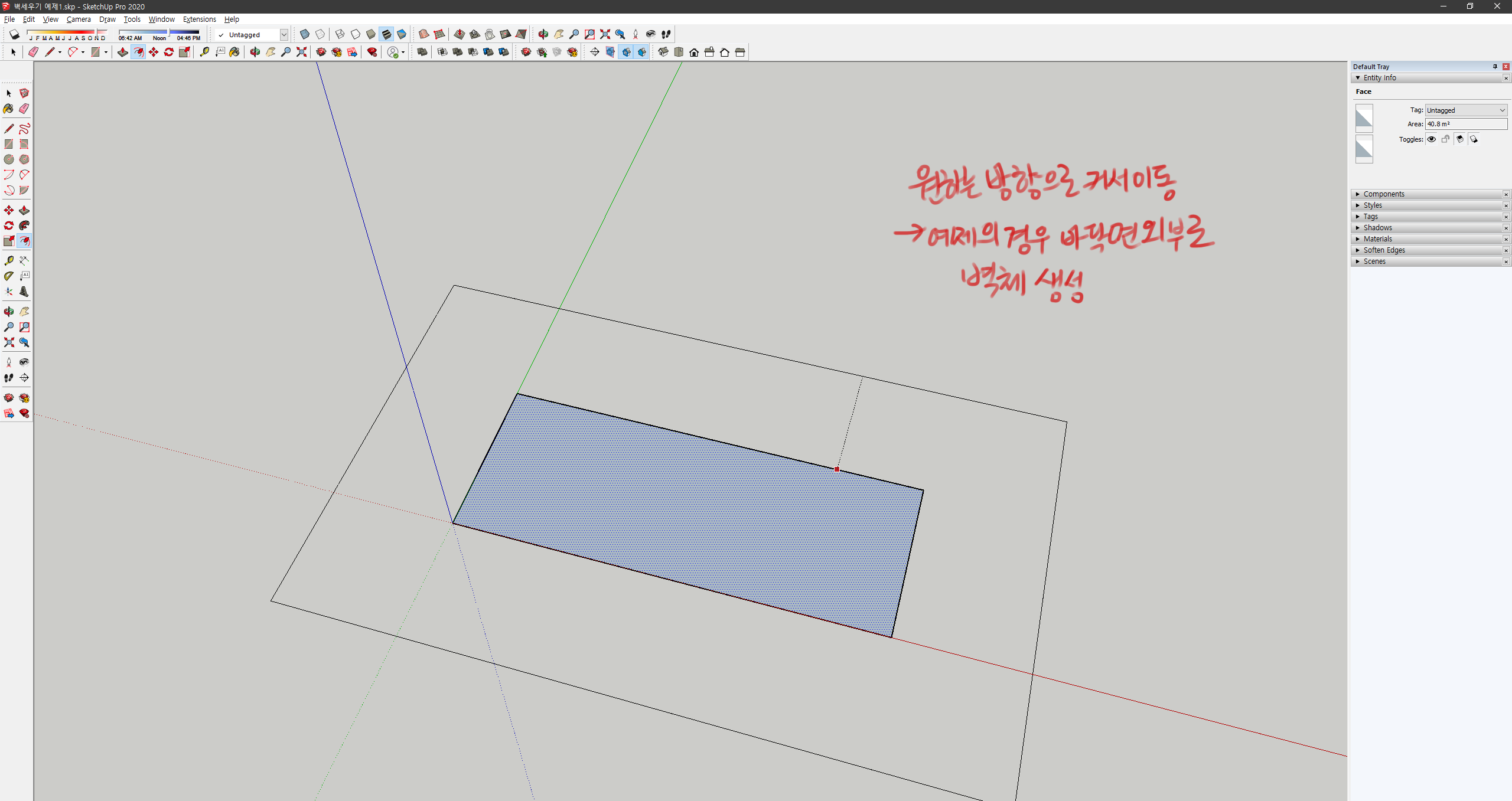The image size is (1512, 801).
Task: Toggle the face's Hidden eye toggle
Action: tap(1432, 139)
